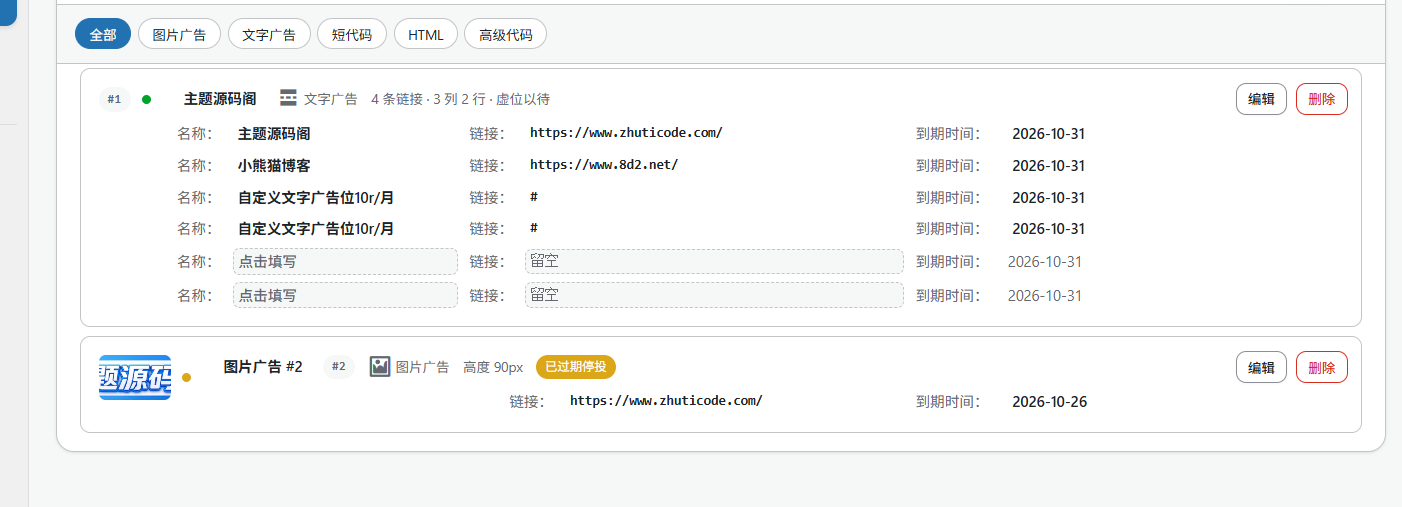Switch to the 图片广告 filter tab
The image size is (1402, 507).
point(179,34)
